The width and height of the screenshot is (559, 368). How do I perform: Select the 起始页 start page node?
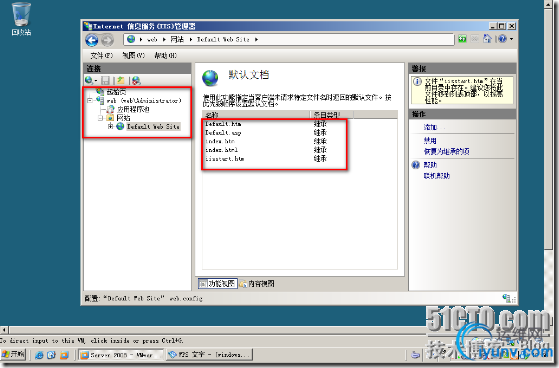coord(116,92)
